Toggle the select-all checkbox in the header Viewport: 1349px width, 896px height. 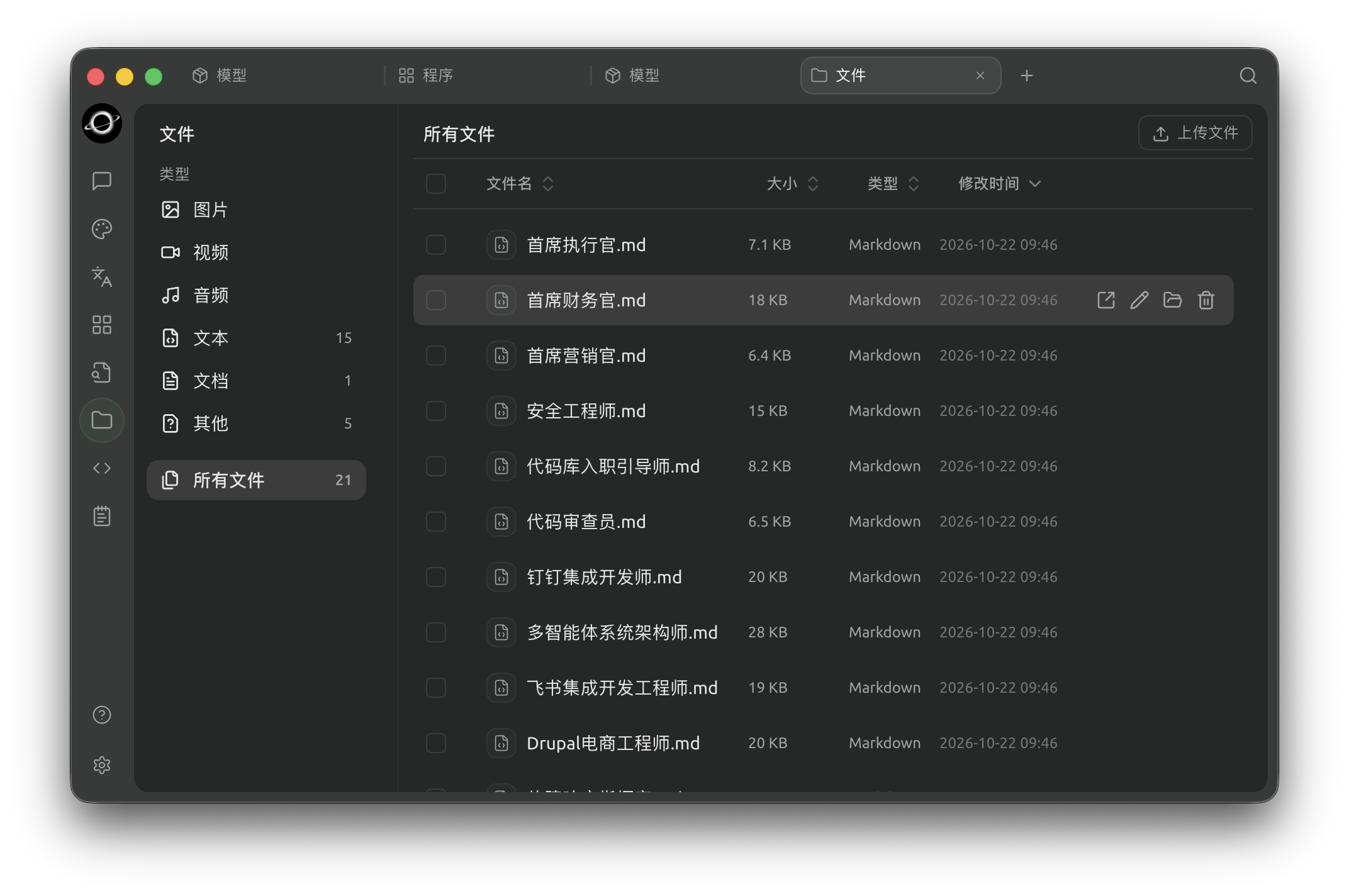click(435, 184)
